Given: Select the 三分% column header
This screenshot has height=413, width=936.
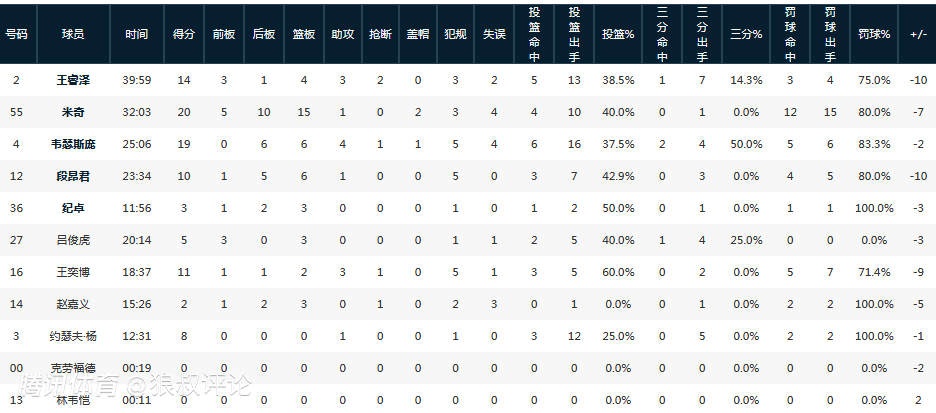Looking at the screenshot, I should [x=746, y=33].
